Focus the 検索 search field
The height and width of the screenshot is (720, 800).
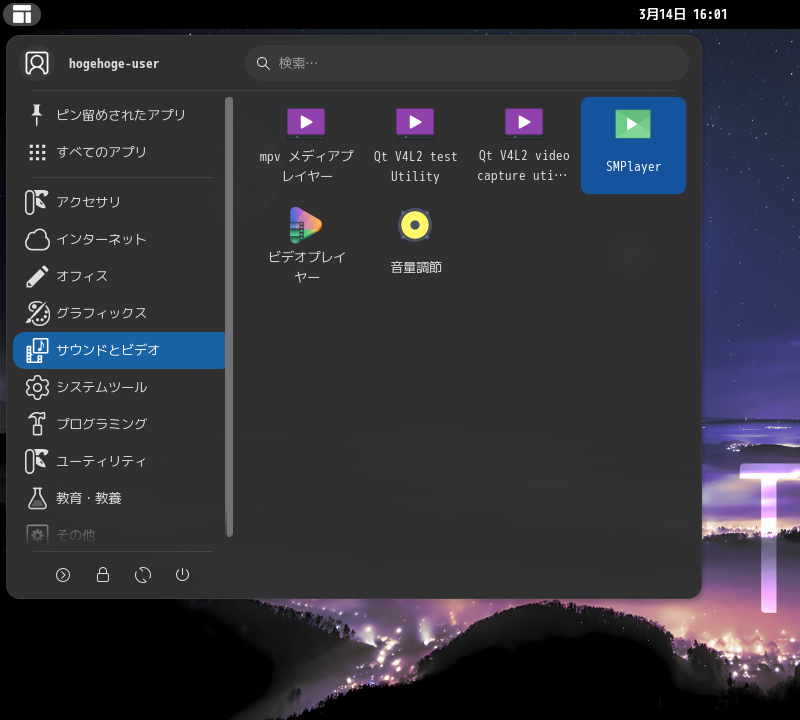click(x=467, y=63)
